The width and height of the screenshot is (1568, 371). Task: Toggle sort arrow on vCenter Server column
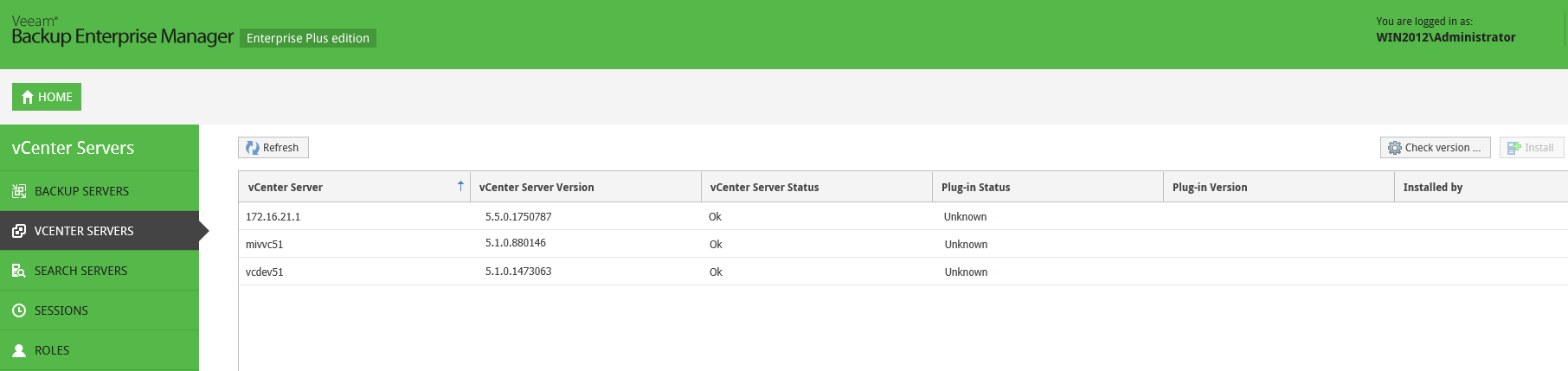(460, 186)
